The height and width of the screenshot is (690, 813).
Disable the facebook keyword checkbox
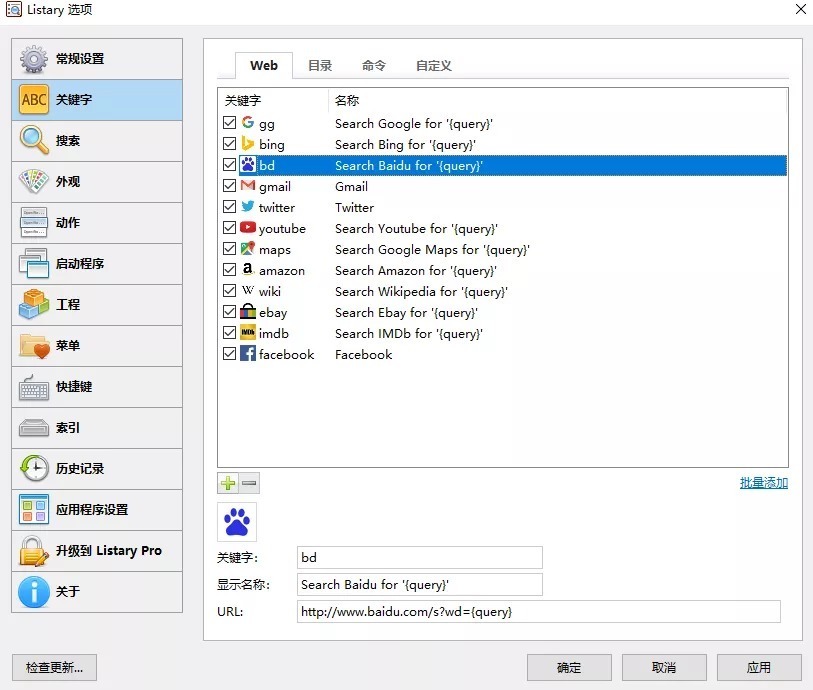pyautogui.click(x=230, y=354)
